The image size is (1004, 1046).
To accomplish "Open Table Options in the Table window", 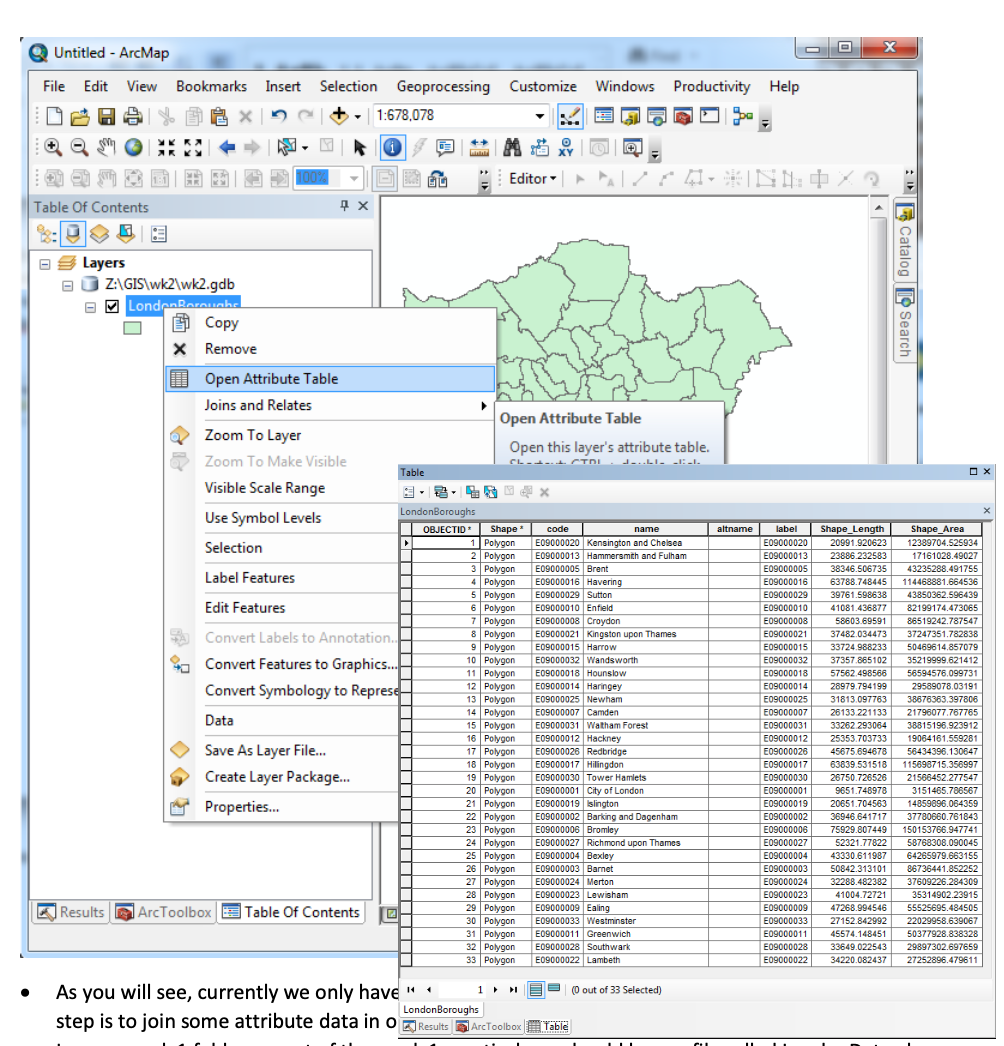I will tap(408, 491).
